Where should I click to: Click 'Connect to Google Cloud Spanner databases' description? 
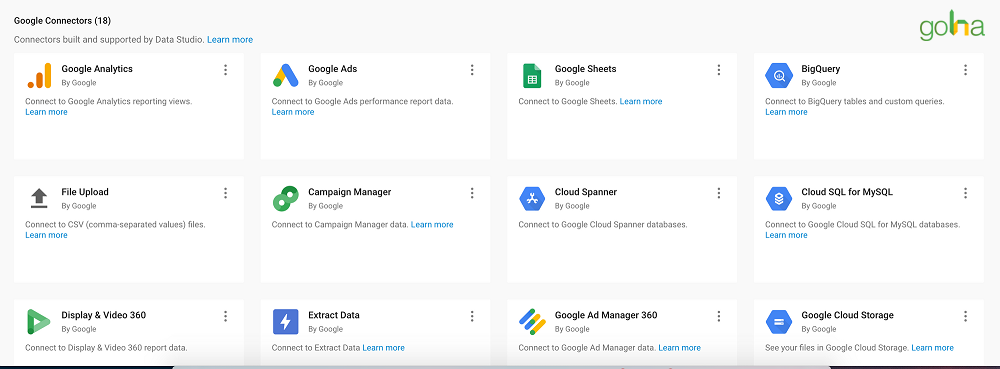tap(603, 224)
